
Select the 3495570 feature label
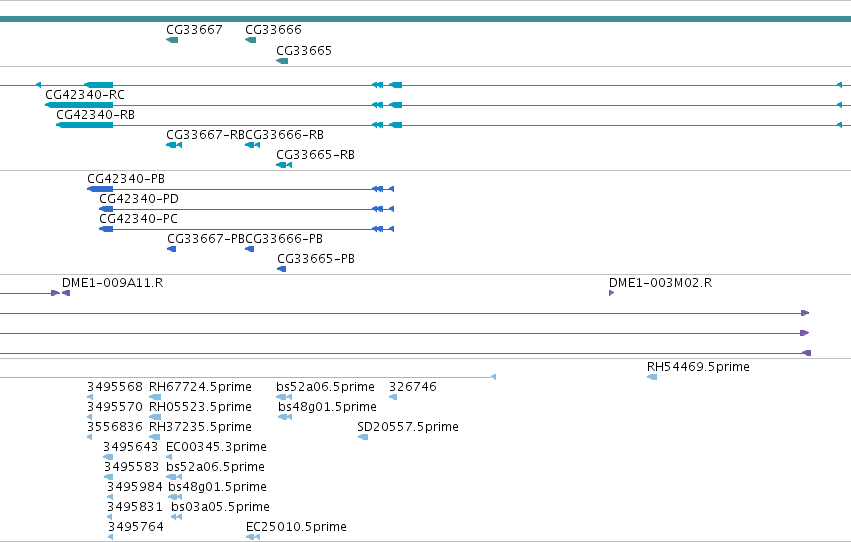(x=115, y=407)
